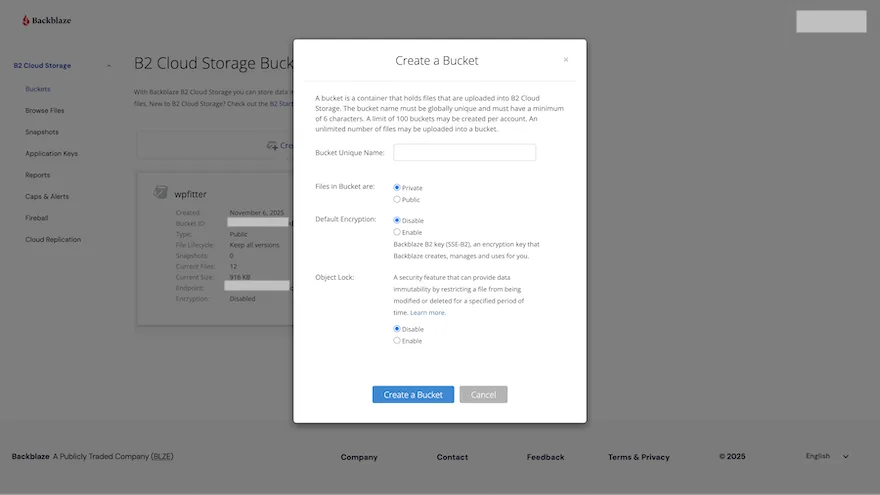The width and height of the screenshot is (880, 495).
Task: Click the 'Keep all versions' lifecycle value
Action: click(254, 245)
